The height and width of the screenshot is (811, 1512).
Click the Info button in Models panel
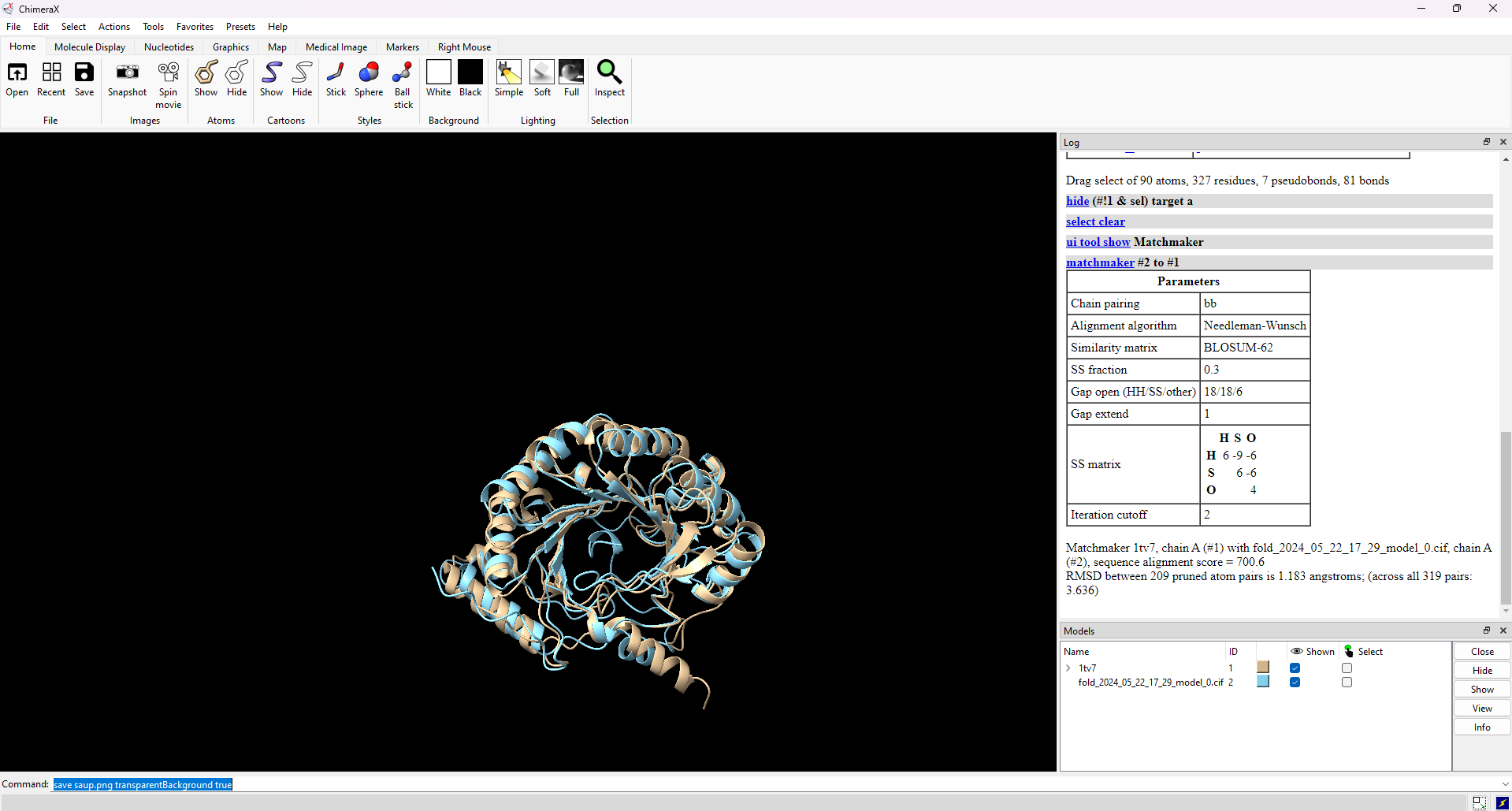tap(1482, 727)
